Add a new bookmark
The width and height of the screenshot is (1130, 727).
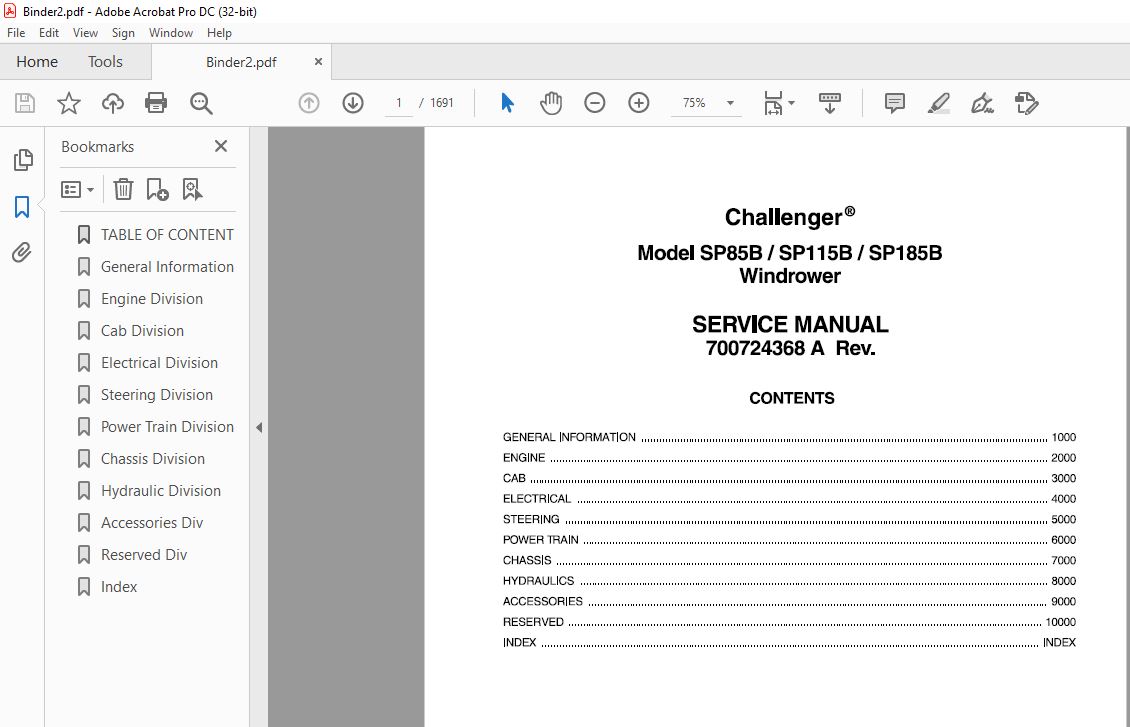pyautogui.click(x=157, y=189)
